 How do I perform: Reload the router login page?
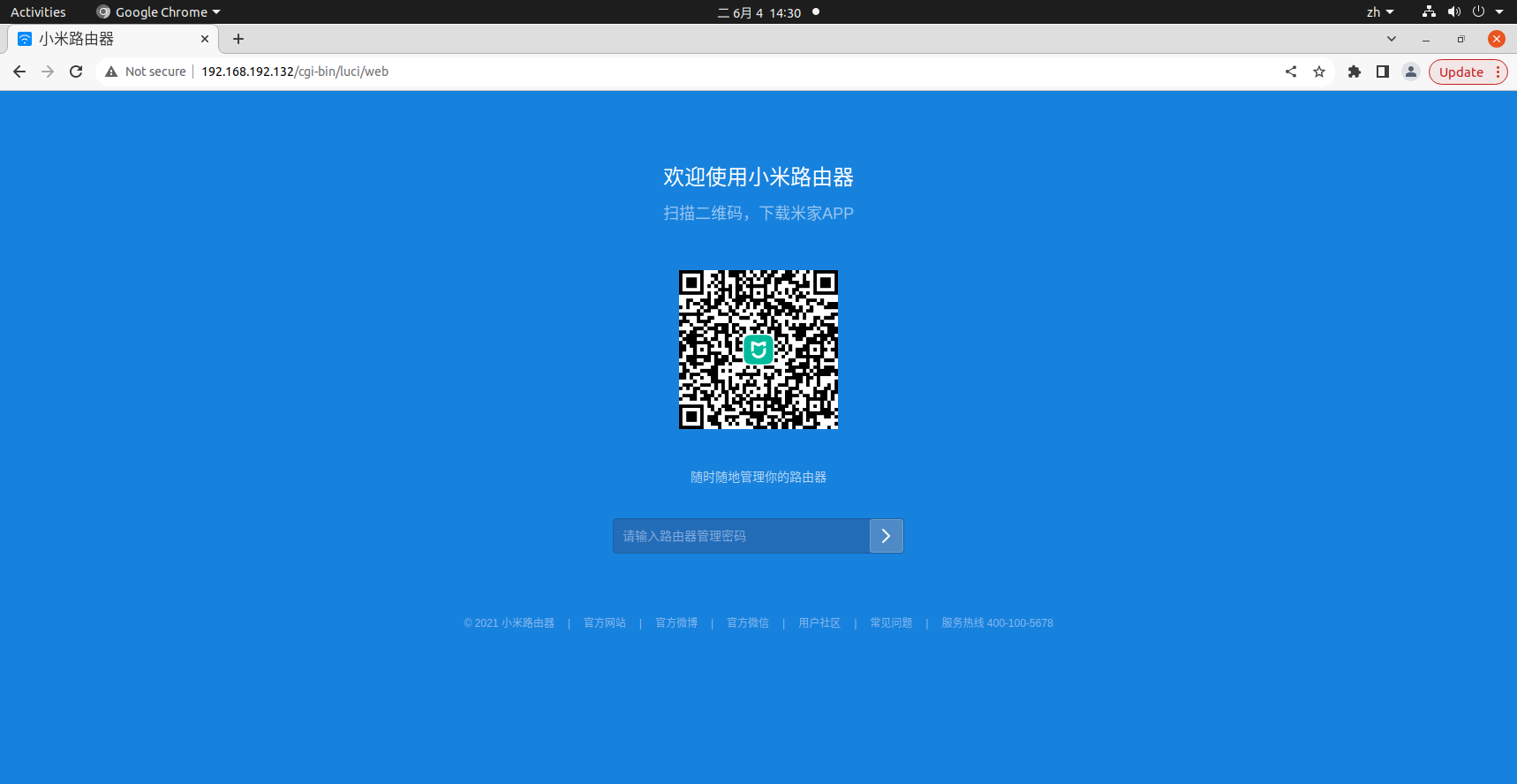[76, 72]
